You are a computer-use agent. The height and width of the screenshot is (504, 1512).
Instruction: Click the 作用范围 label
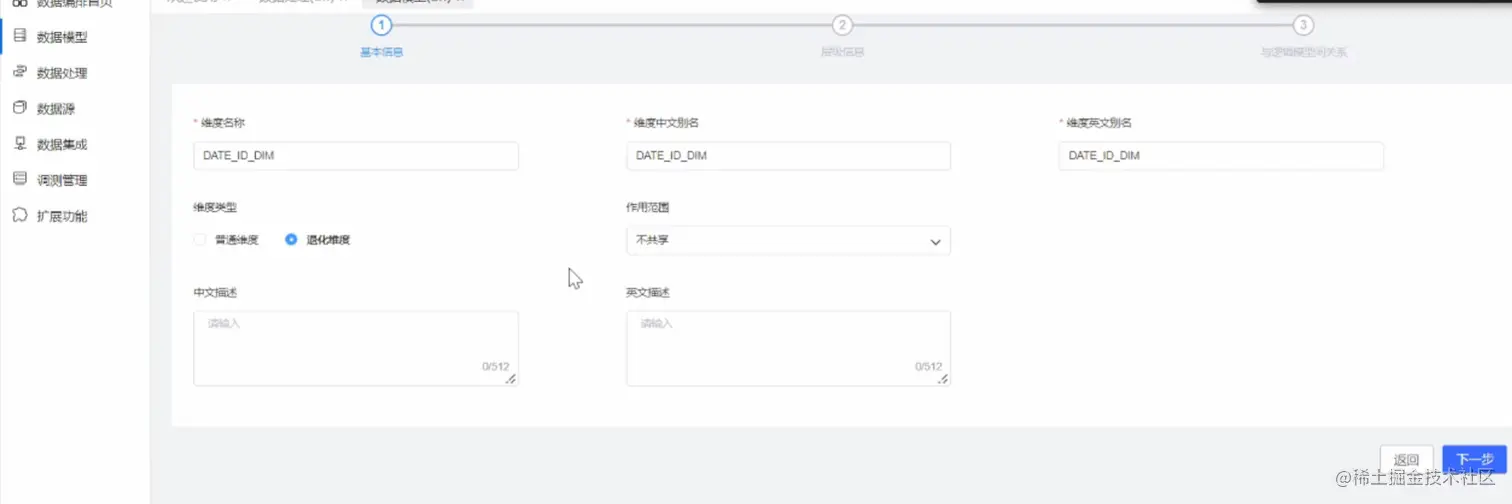[647, 208]
